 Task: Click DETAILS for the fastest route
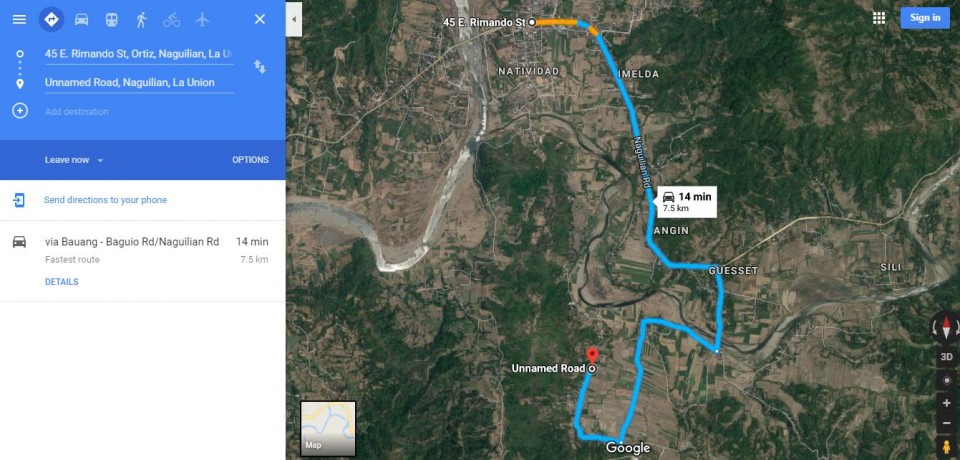coord(61,282)
